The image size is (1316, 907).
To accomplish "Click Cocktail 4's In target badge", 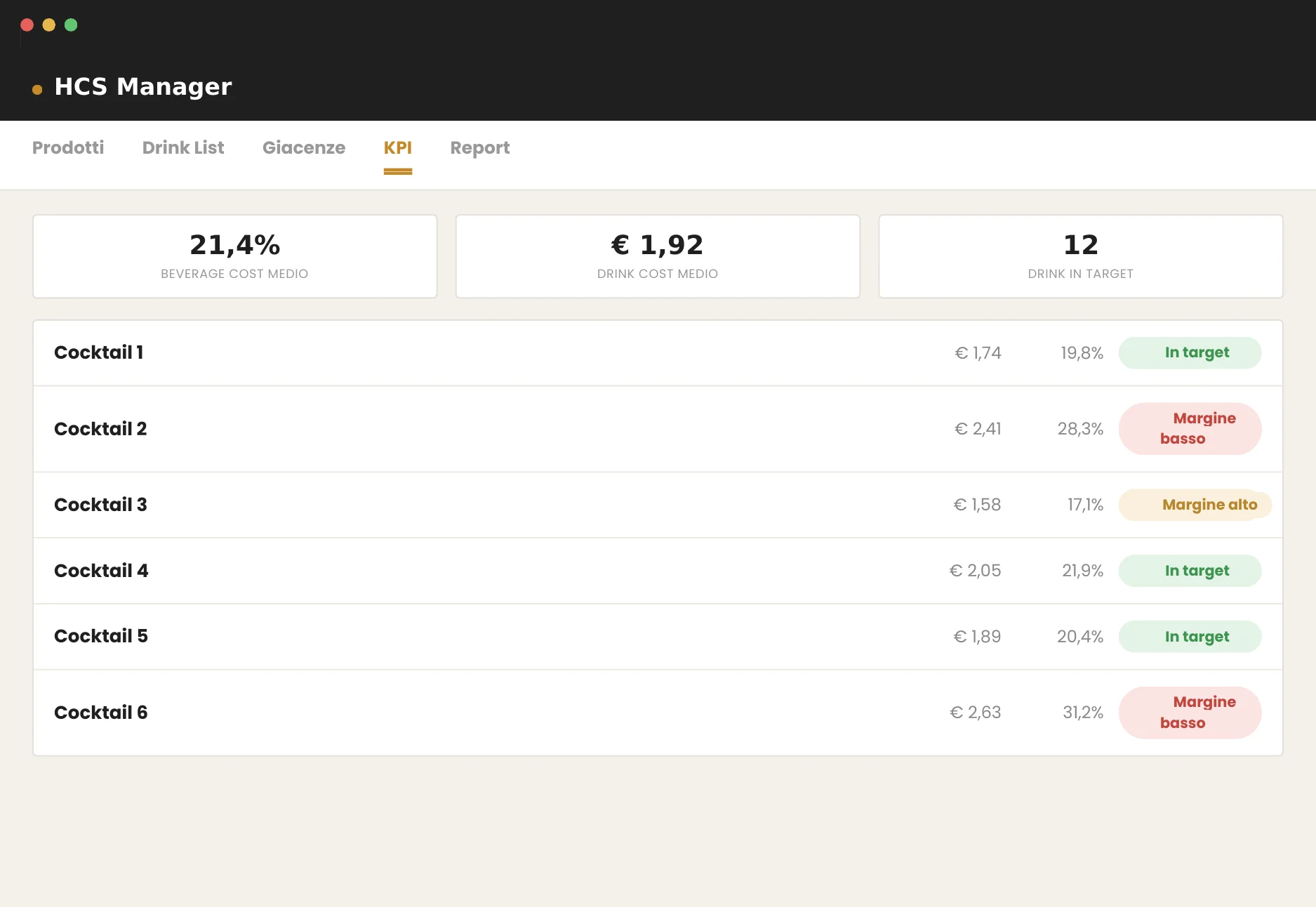I will click(1190, 571).
